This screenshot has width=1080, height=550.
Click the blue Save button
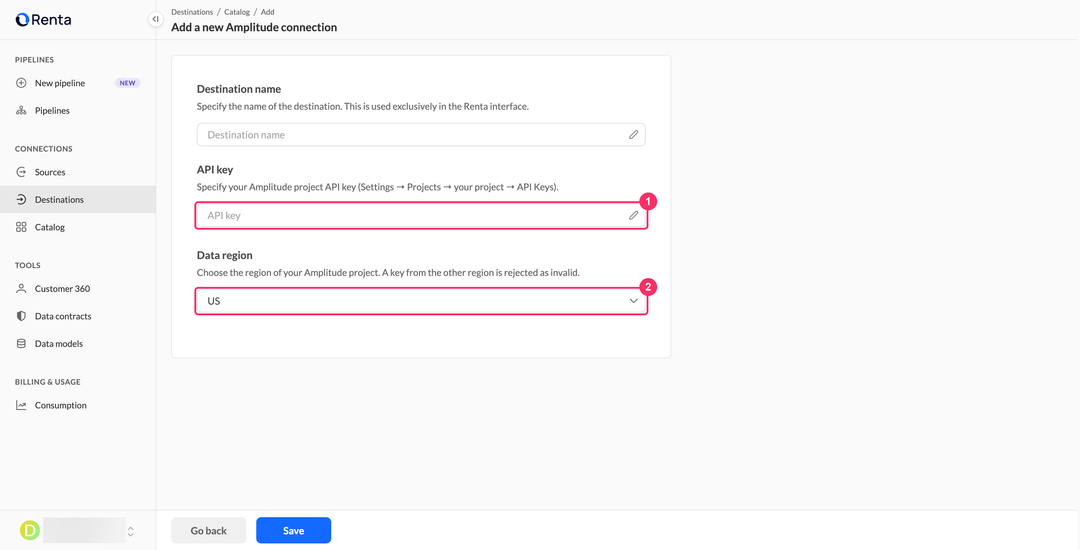(x=293, y=531)
